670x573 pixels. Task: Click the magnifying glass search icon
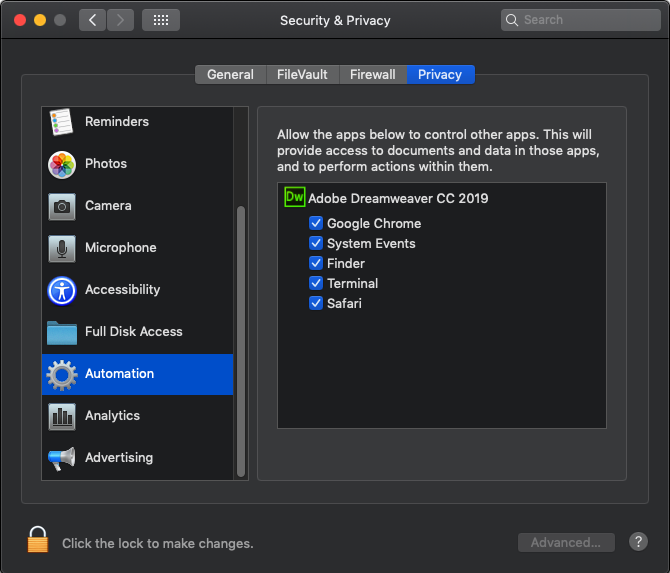pos(511,20)
